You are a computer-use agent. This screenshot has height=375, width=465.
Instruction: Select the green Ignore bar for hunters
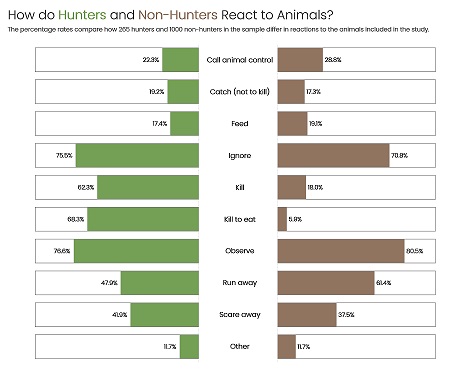pos(137,155)
